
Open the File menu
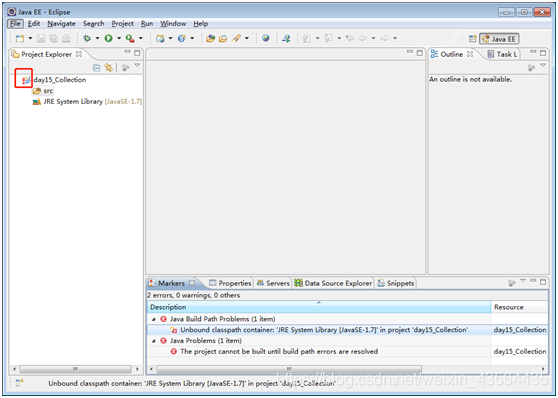coord(15,23)
